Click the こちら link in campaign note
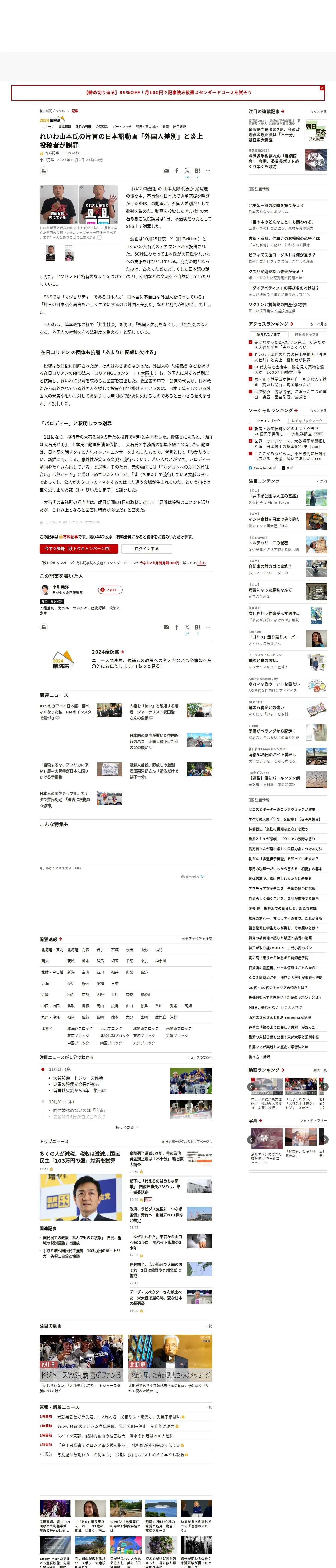This screenshot has width=336, height=1568. [201, 563]
